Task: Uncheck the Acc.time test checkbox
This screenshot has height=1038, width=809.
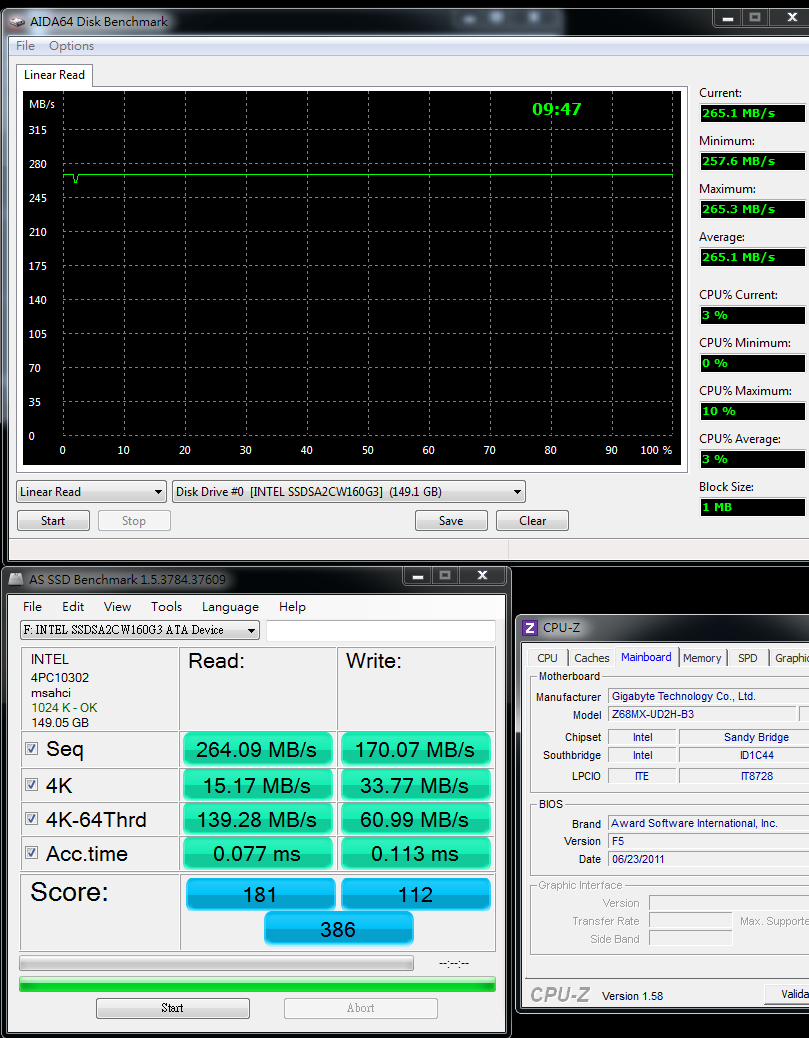Action: (31, 852)
